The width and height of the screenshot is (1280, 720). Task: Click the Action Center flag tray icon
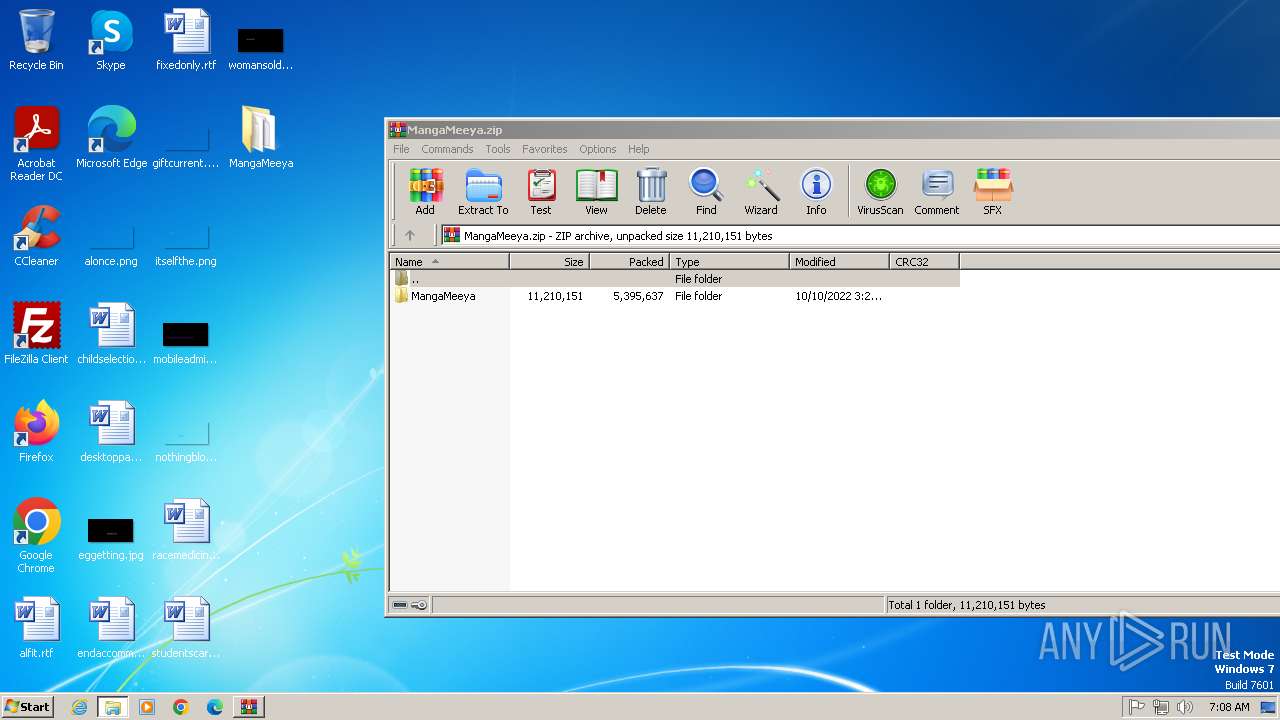pyautogui.click(x=1137, y=707)
